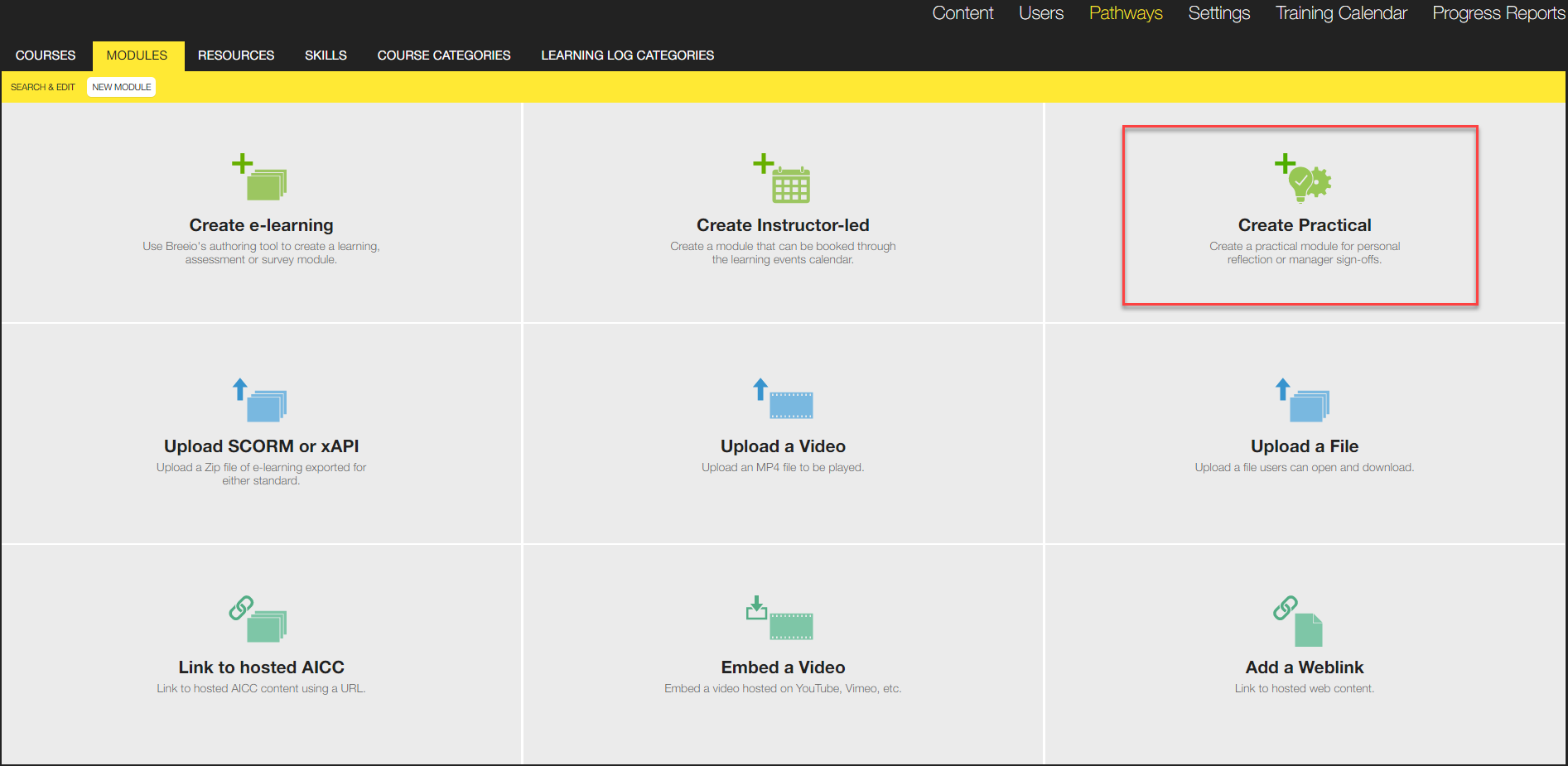1568x766 pixels.
Task: Select Upload a Video heading
Action: (x=783, y=446)
